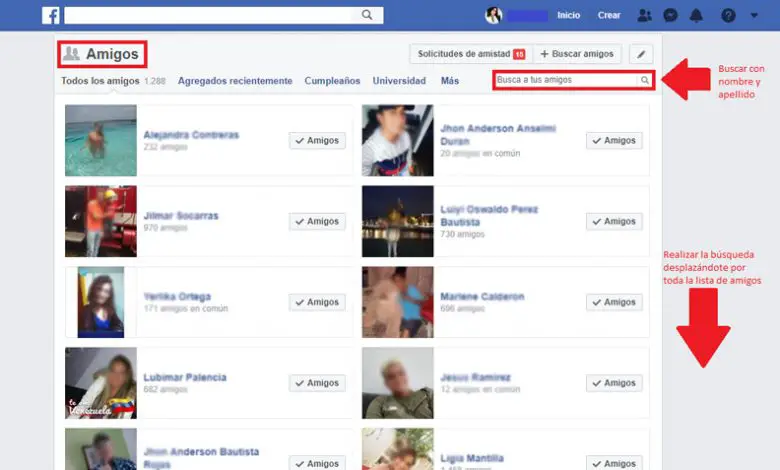Viewport: 780px width, 470px height.
Task: Open Amigos dropdown for Marlene Calderon
Action: tap(614, 302)
